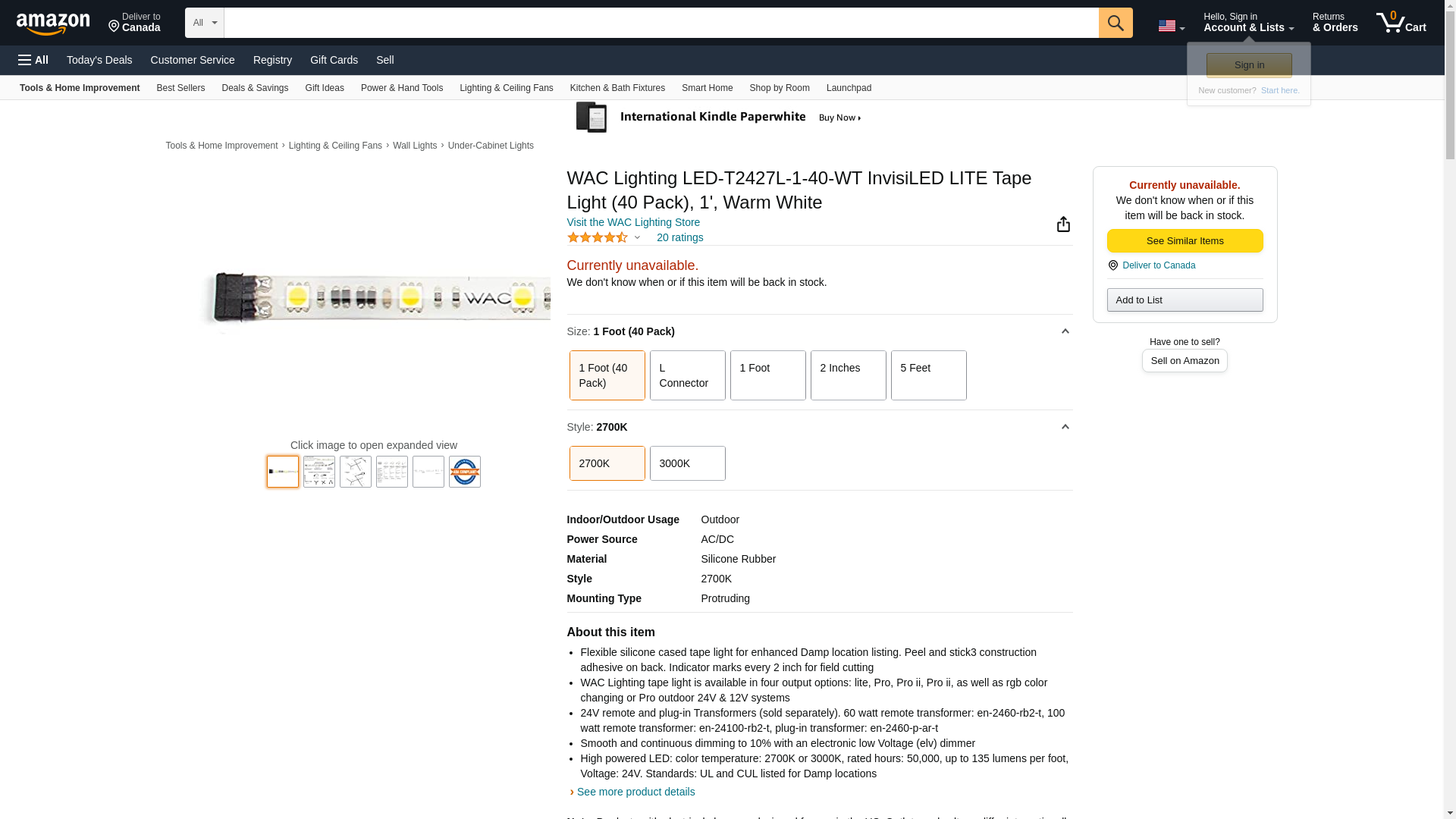Screen dimensions: 1456x819
Task: Select the last product image thumbnail
Action: [x=464, y=472]
